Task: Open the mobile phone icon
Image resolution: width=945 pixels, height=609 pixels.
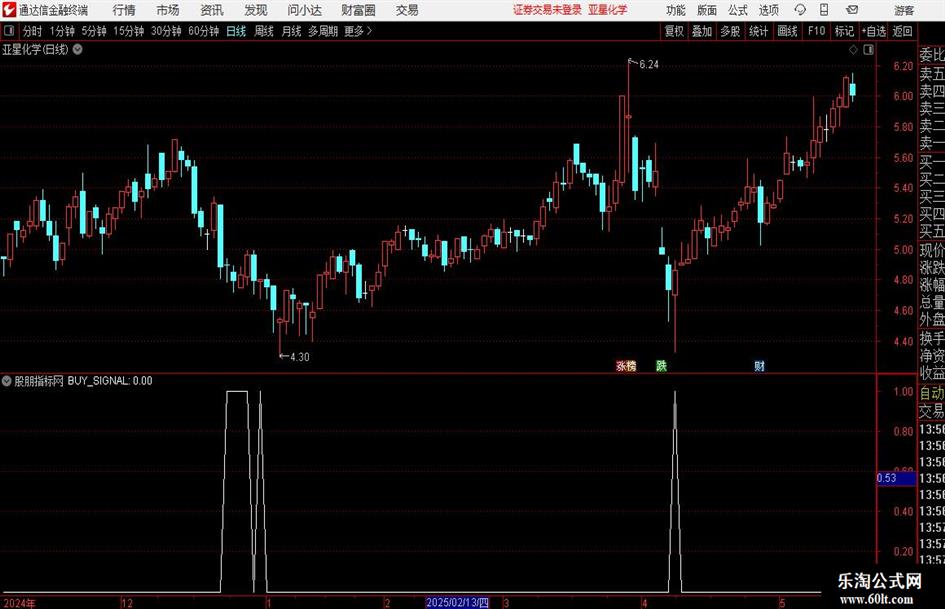Action: click(824, 10)
